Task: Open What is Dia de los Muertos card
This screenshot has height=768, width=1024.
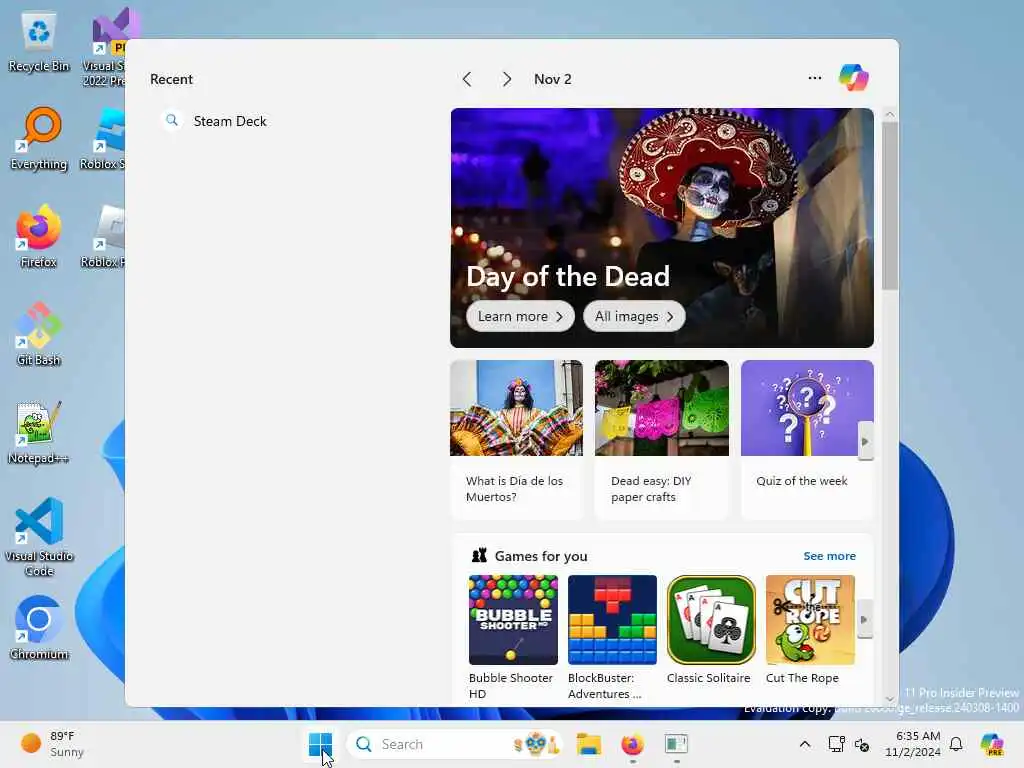Action: point(517,439)
